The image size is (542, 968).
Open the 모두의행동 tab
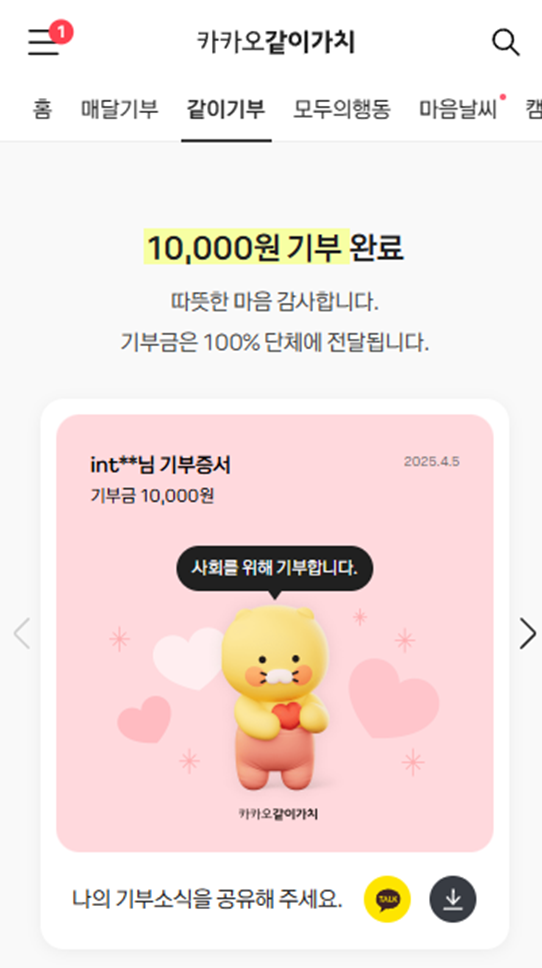point(342,109)
